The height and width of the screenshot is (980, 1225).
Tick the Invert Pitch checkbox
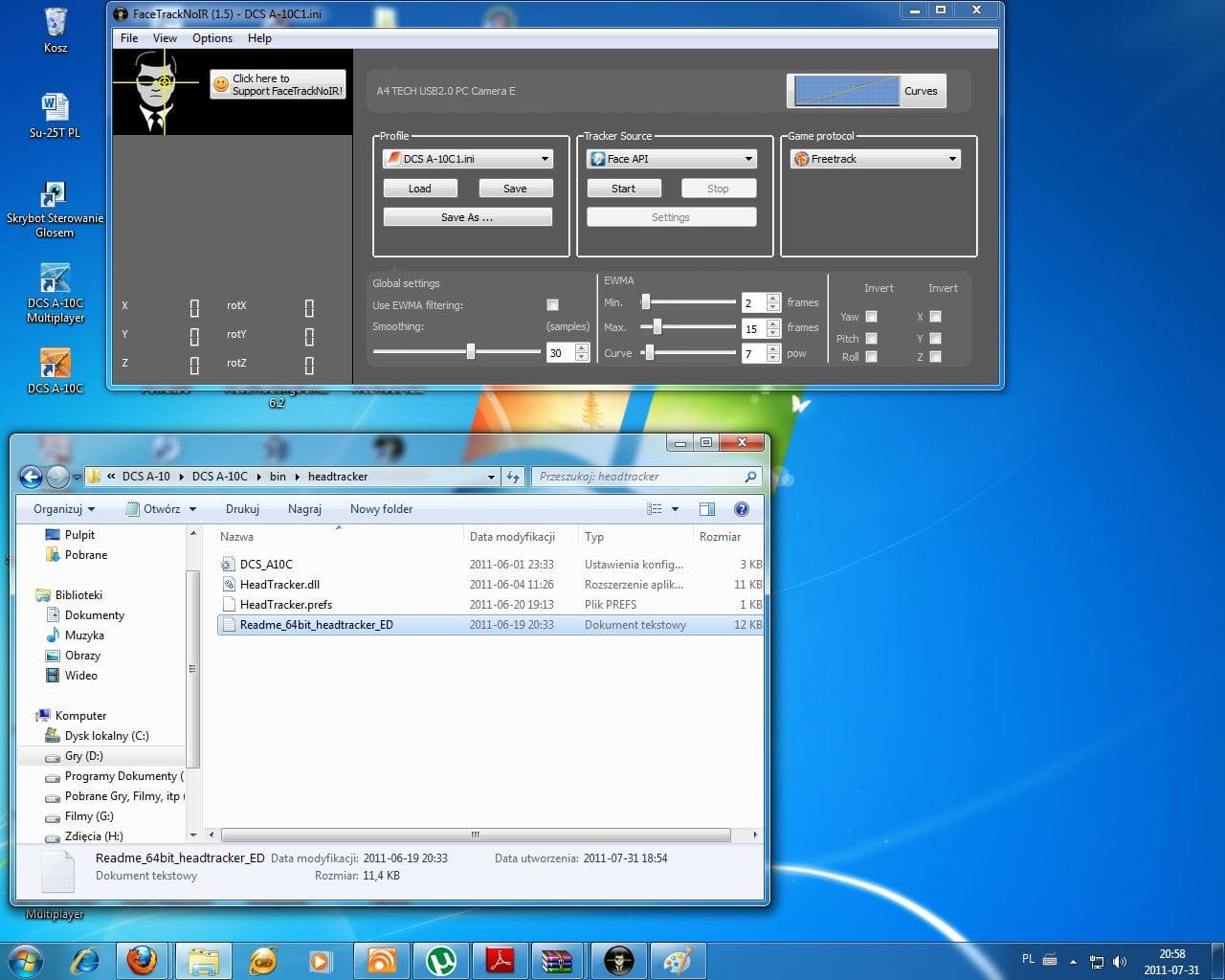coord(871,338)
